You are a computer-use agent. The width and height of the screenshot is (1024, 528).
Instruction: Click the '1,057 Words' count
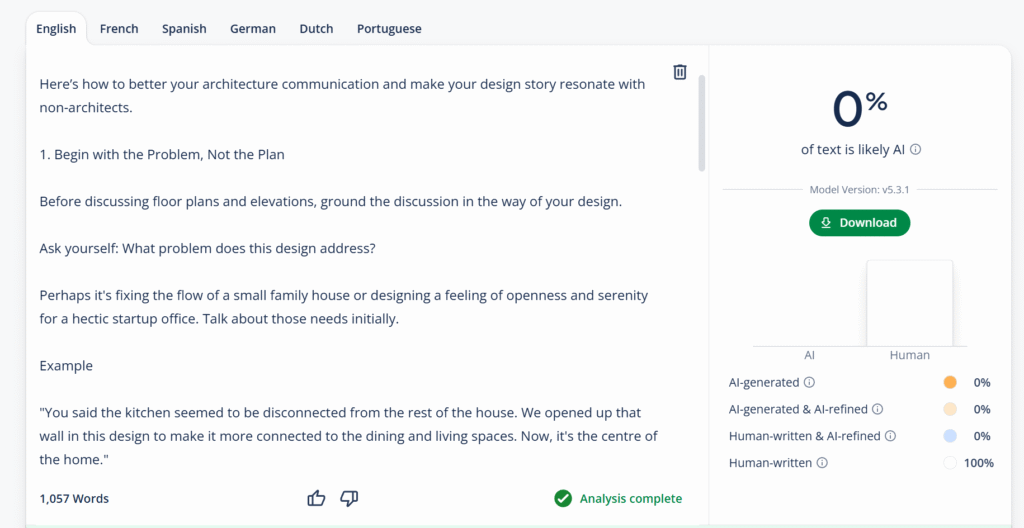pyautogui.click(x=74, y=499)
